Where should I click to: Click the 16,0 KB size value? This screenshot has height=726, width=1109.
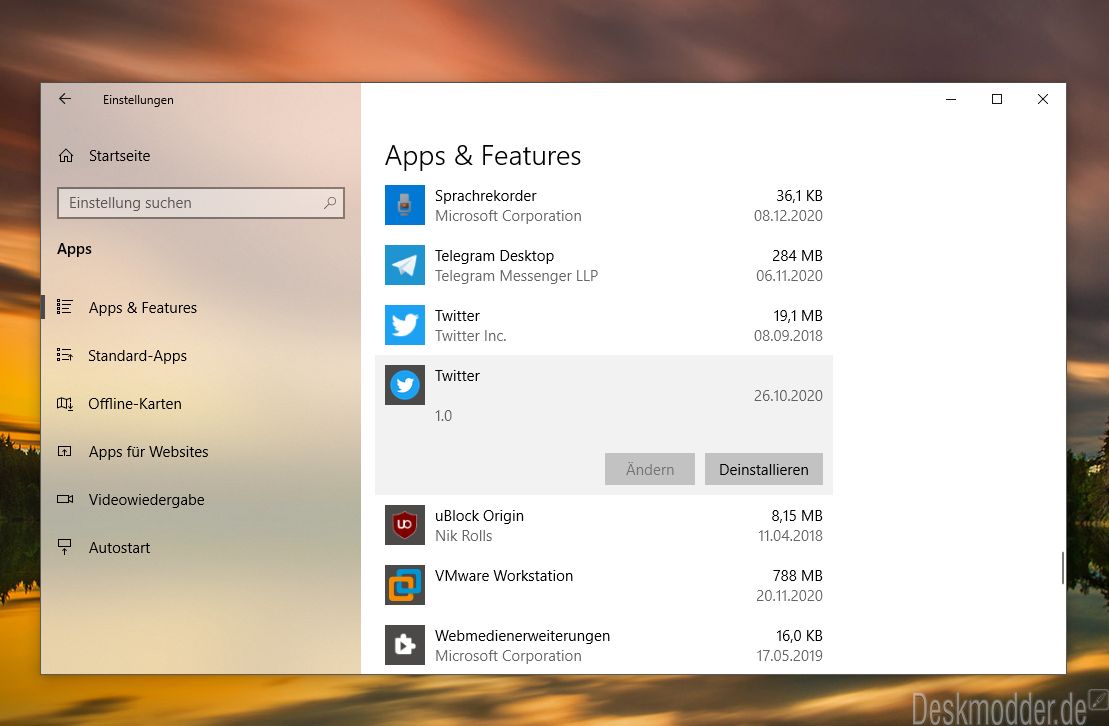click(799, 636)
